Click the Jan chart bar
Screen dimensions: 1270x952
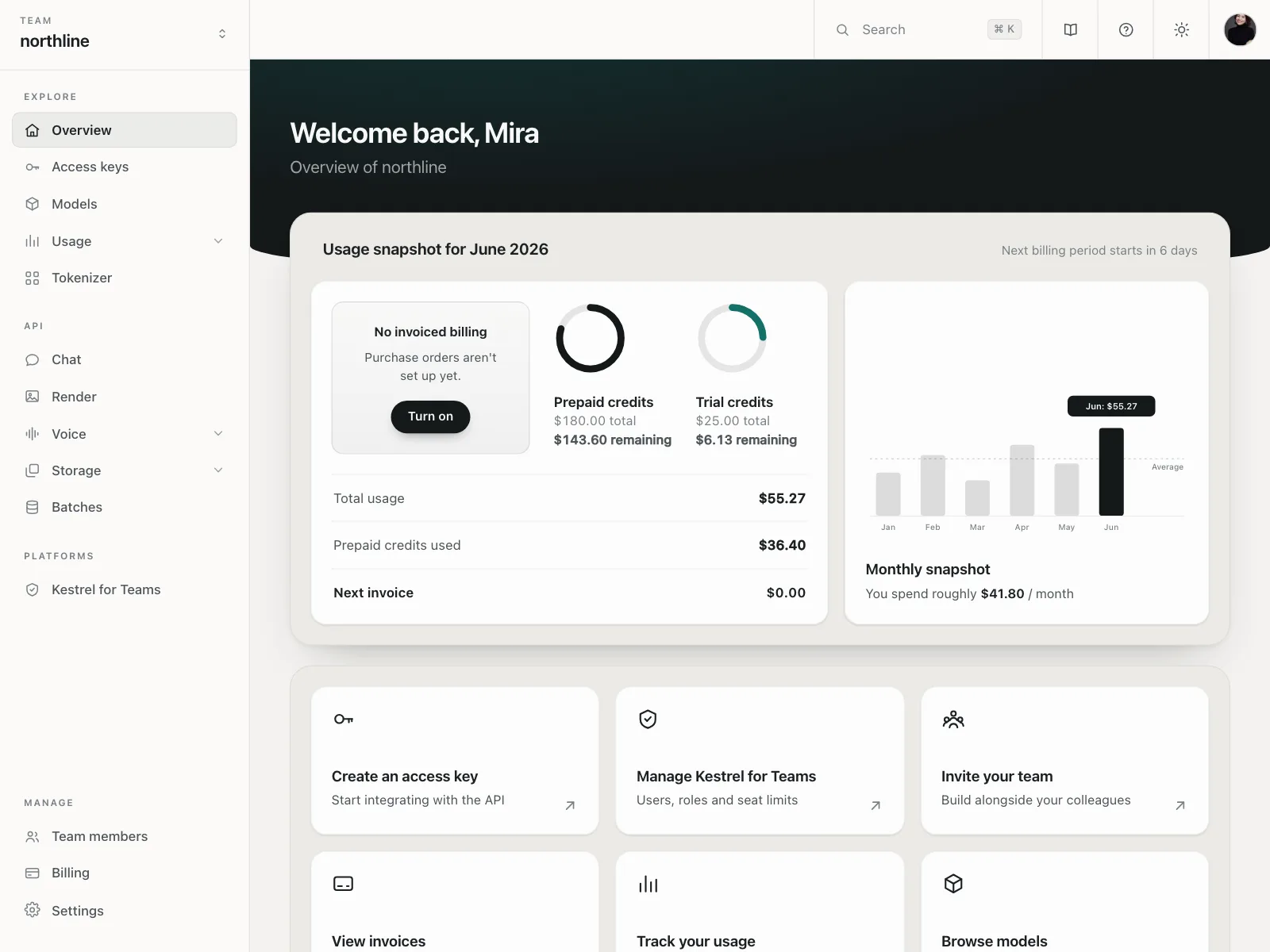[888, 494]
